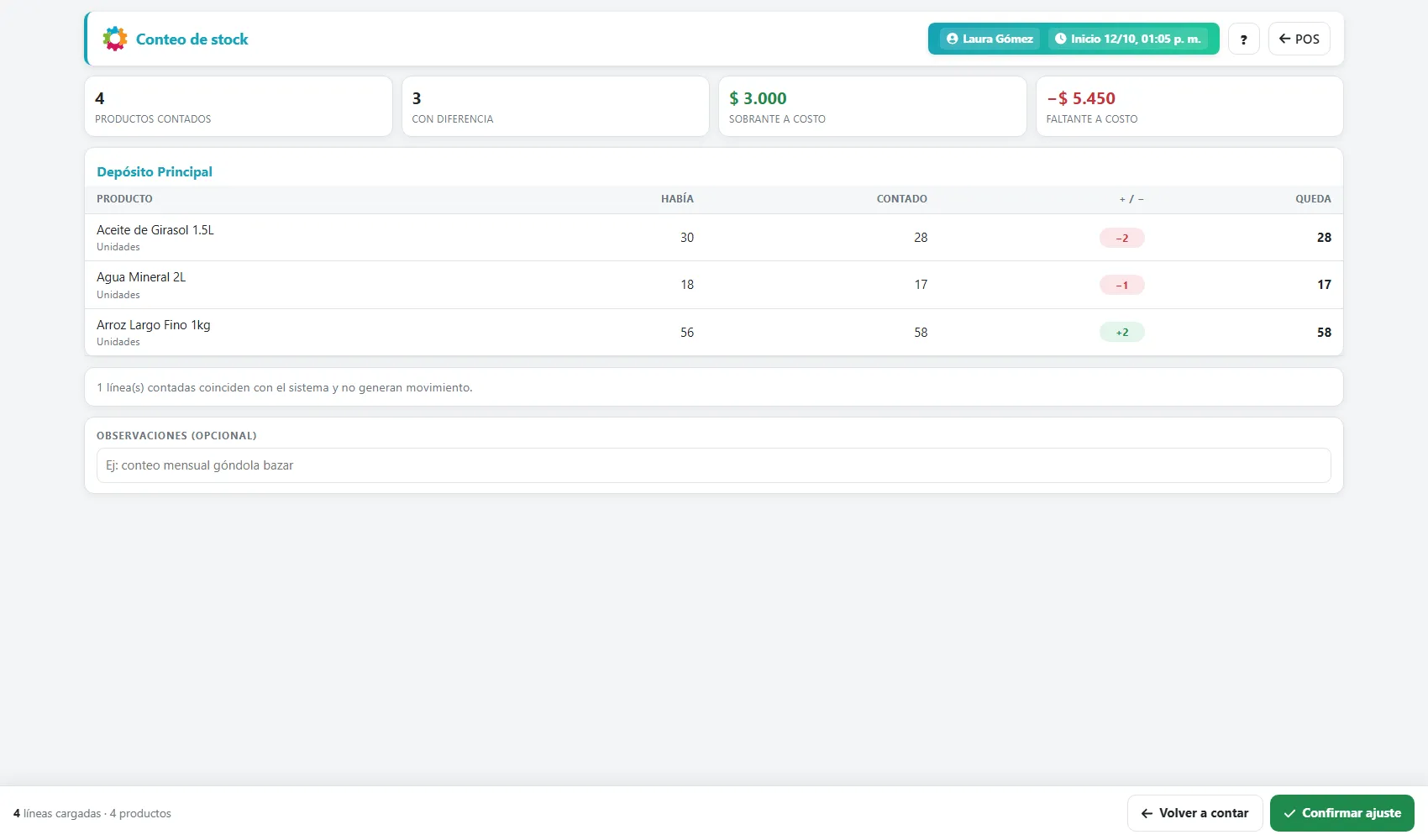Click the CONTADO column header
The image size is (1428, 840).
click(902, 199)
